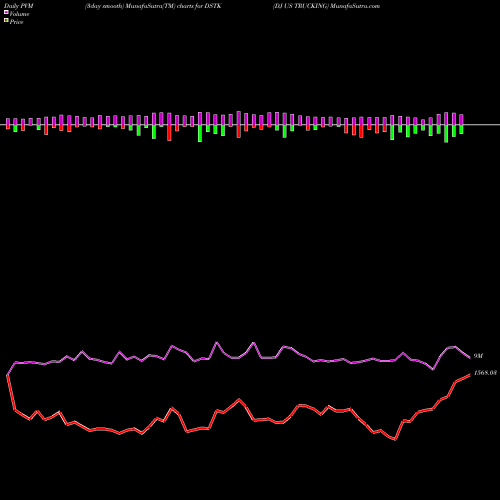Screen dimensions: 500x500
Task: Click the Volume legend label
Action: (x=19, y=14)
